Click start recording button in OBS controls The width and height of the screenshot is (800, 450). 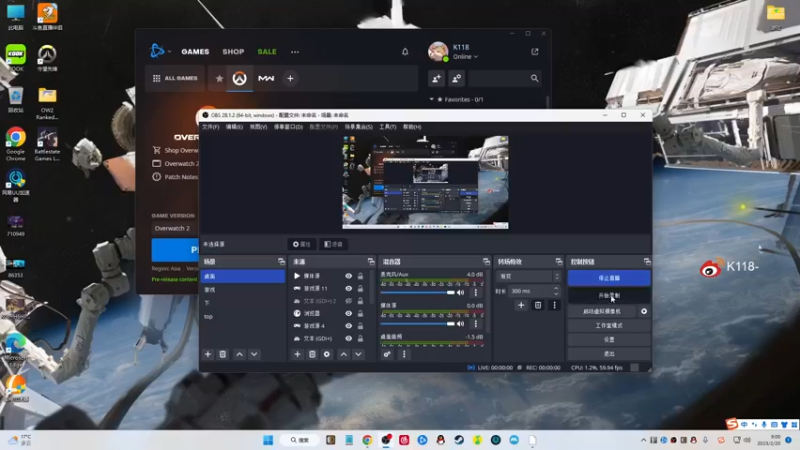609,295
